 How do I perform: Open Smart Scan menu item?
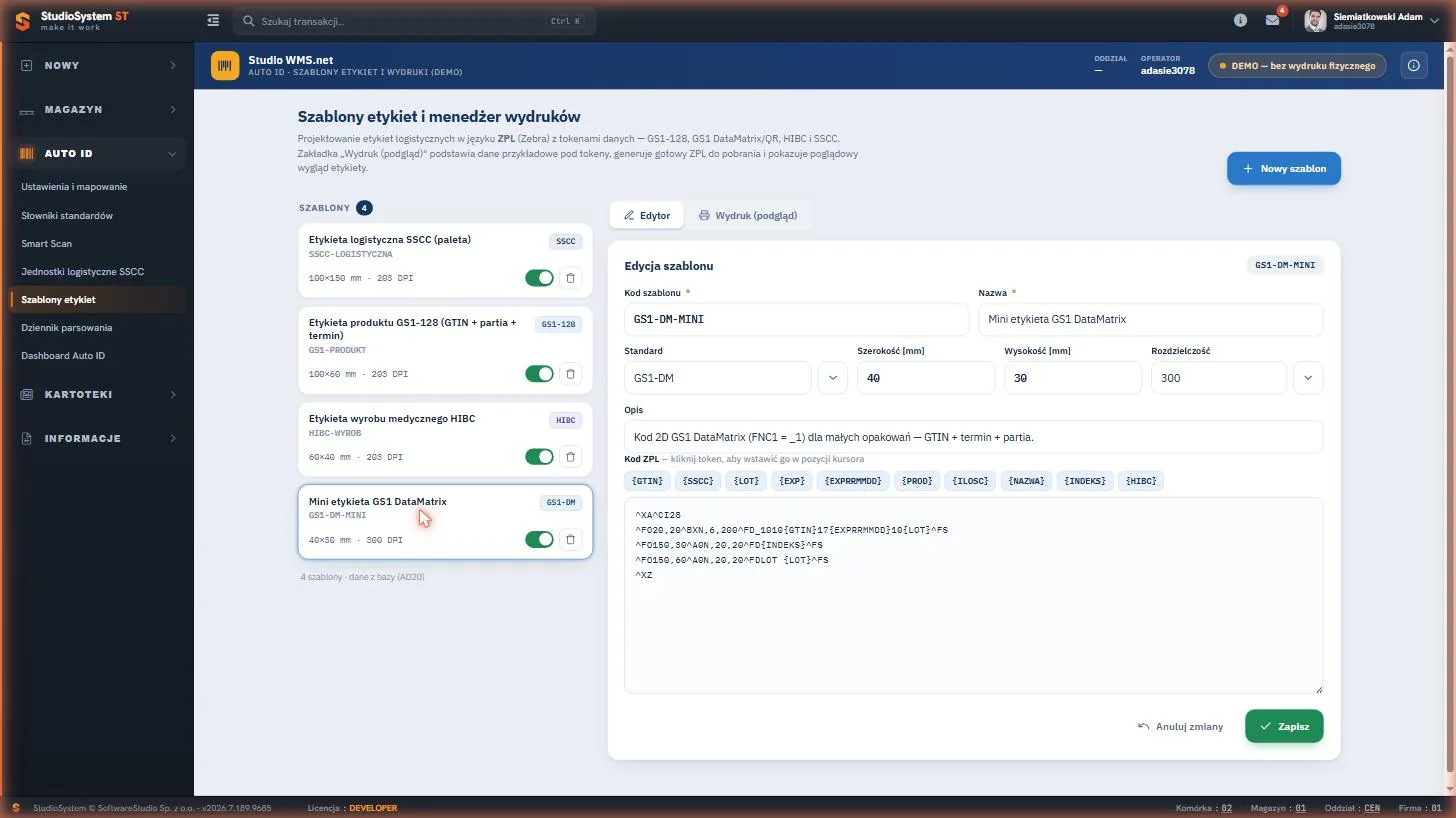pos(46,243)
